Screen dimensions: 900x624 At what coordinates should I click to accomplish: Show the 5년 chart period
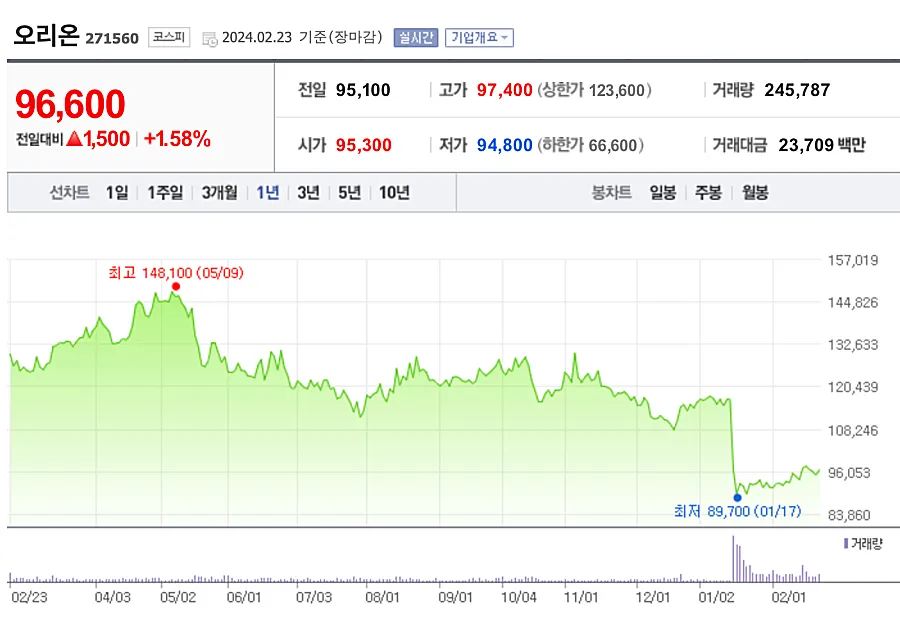[350, 192]
